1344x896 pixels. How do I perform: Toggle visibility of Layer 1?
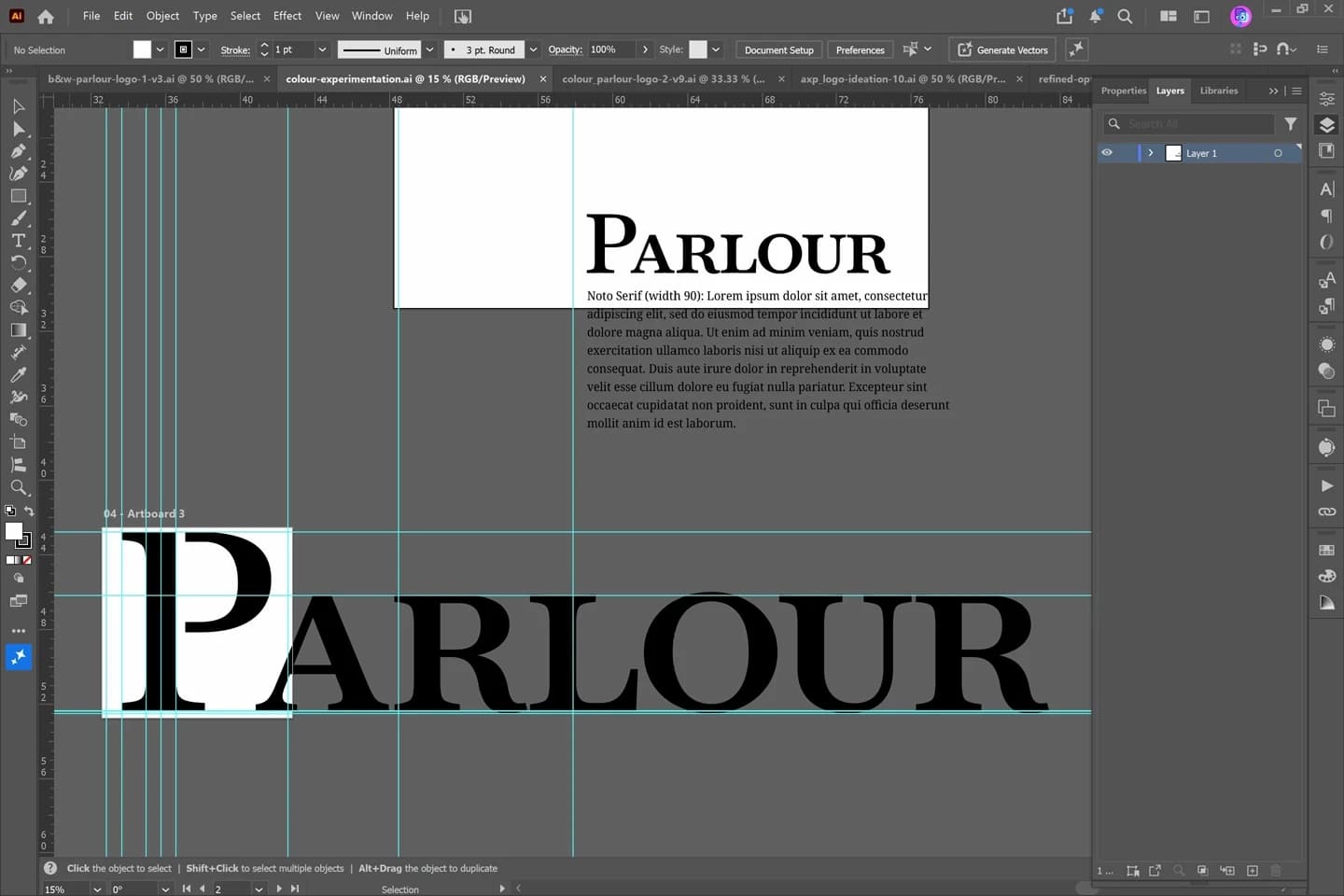click(x=1107, y=153)
